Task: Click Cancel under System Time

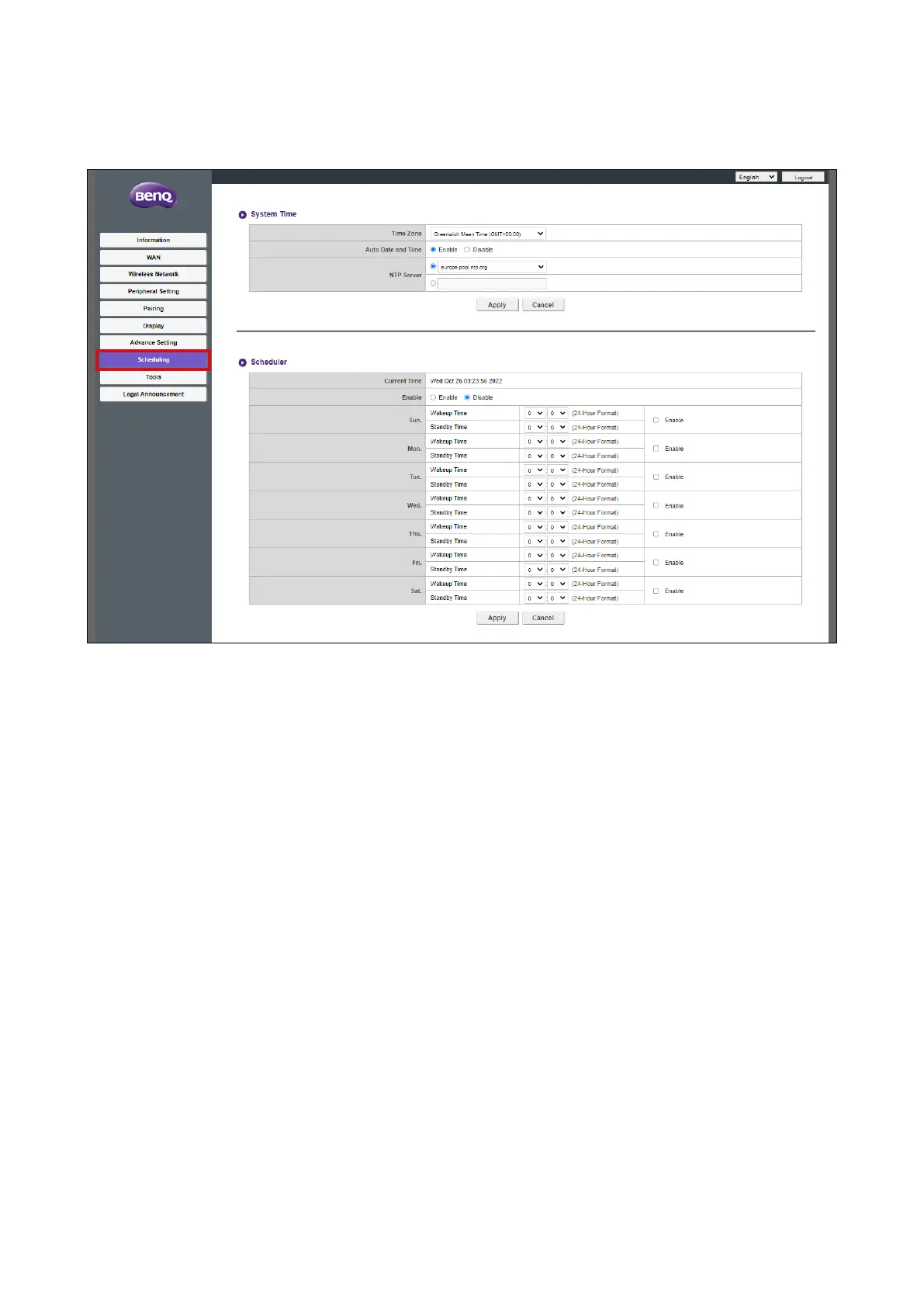Action: point(543,305)
